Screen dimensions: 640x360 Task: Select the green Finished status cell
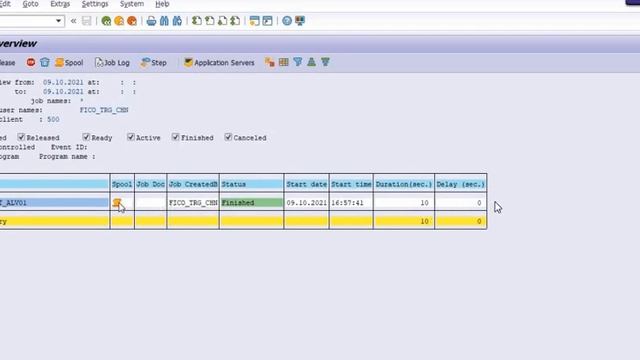(251, 202)
